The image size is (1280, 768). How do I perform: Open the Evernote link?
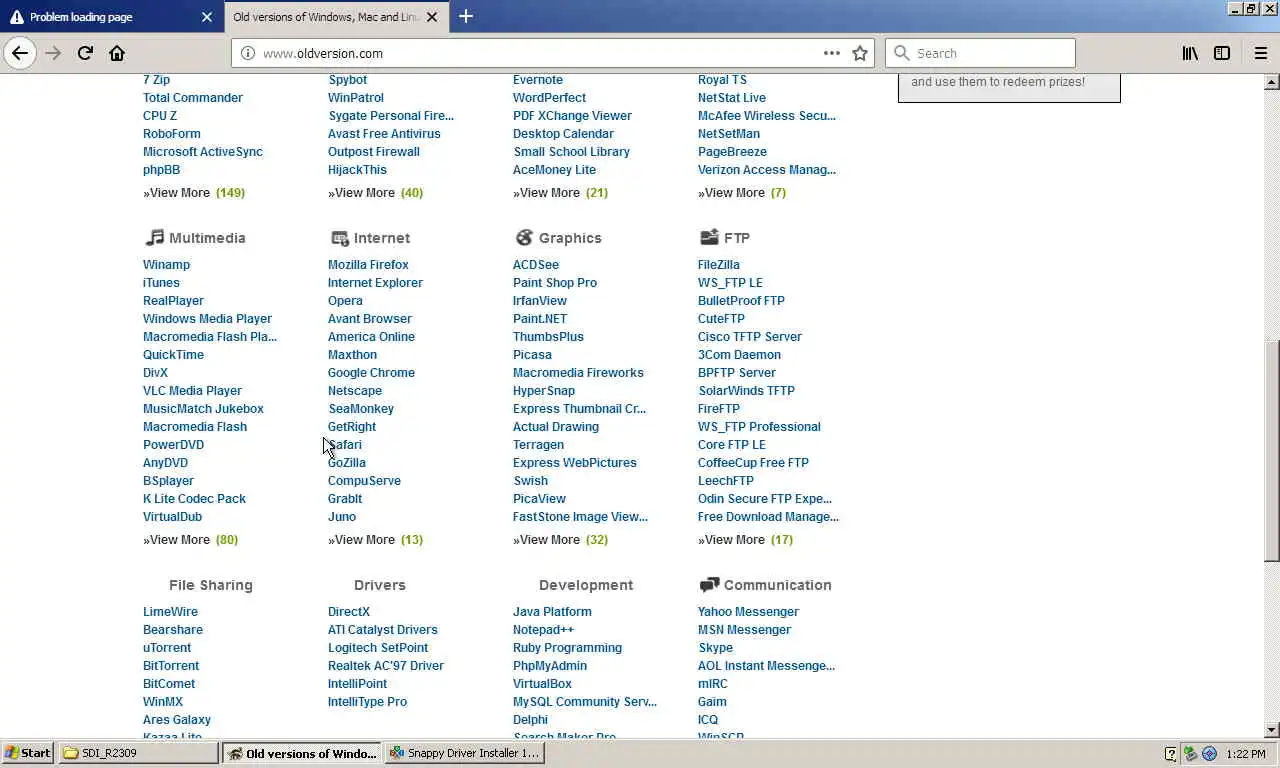tap(538, 79)
